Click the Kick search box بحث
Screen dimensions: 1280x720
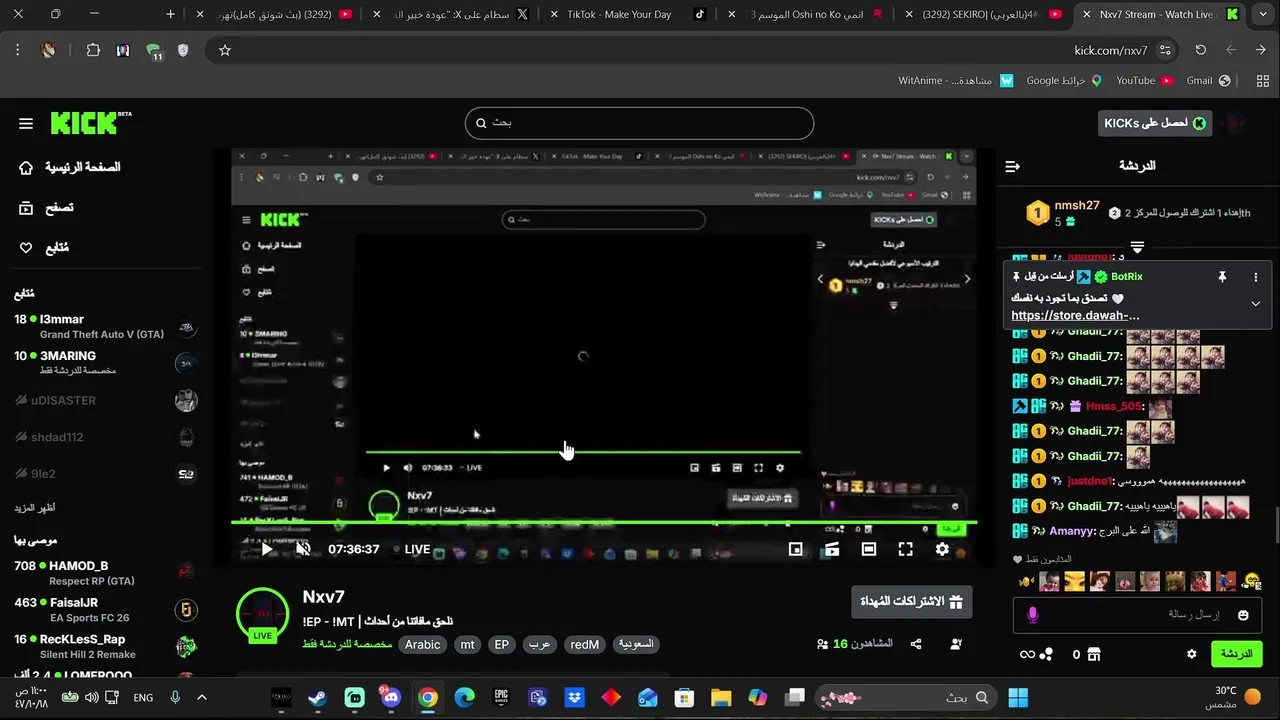pos(639,123)
